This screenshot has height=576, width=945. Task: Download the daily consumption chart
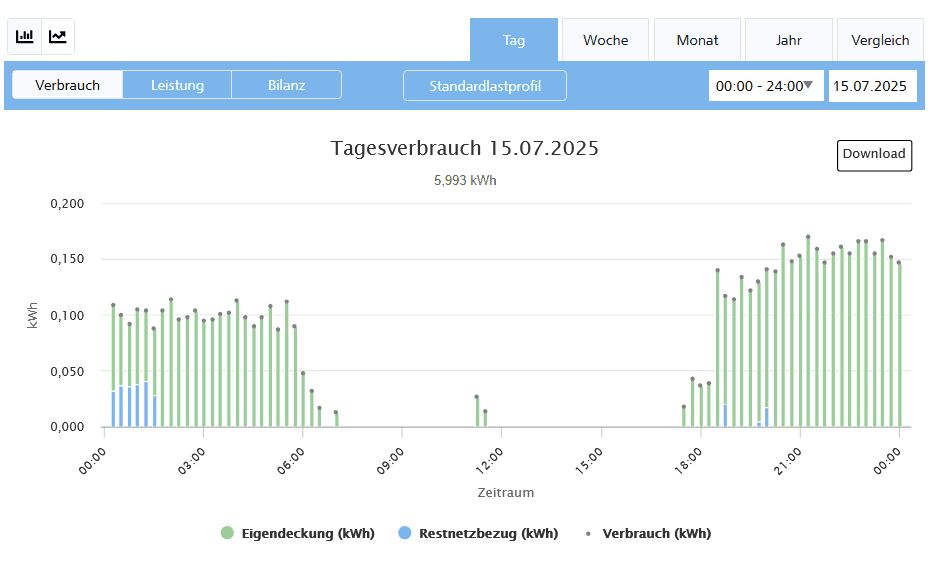(874, 154)
